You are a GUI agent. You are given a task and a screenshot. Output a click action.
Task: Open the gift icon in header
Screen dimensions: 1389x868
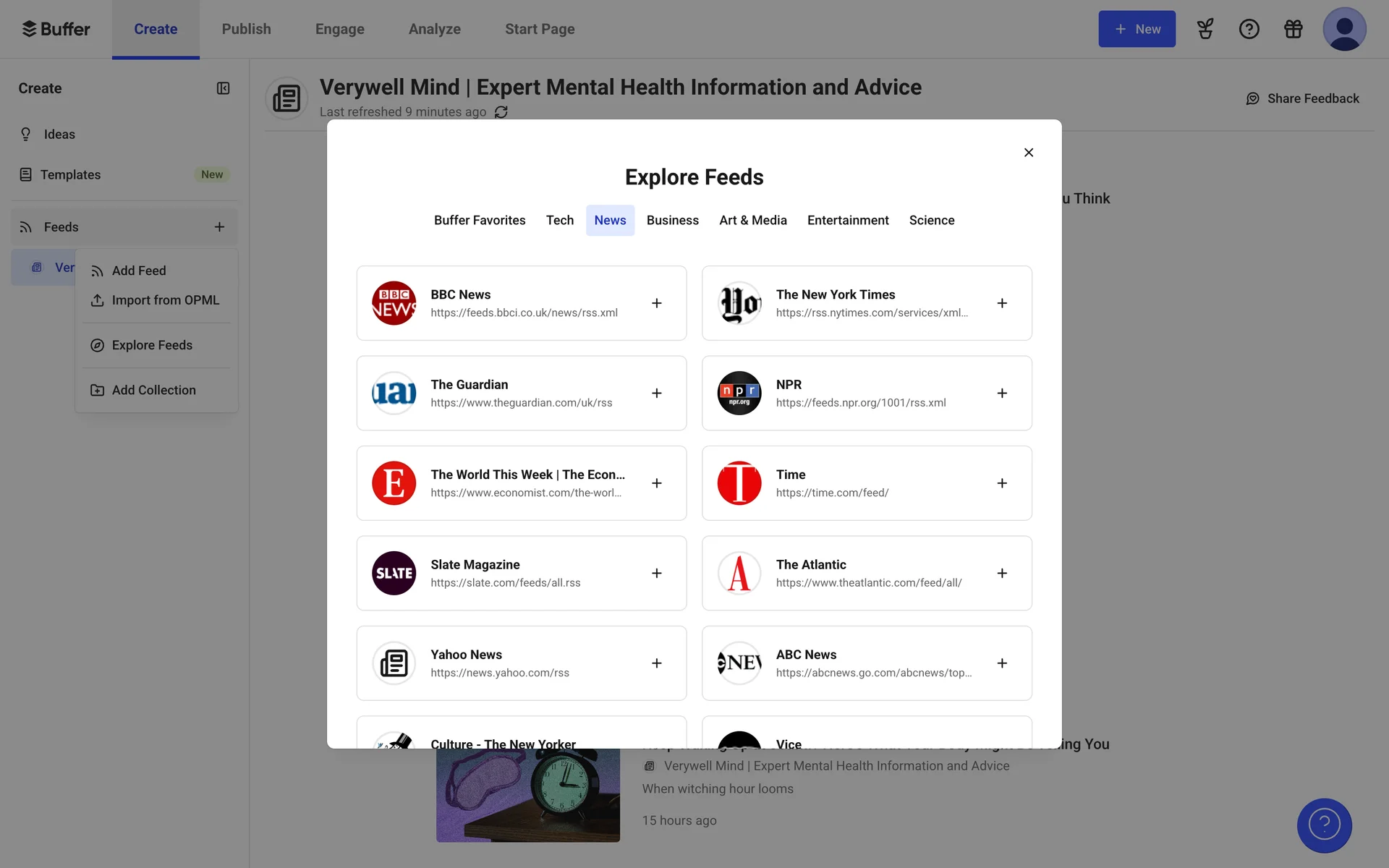[x=1293, y=29]
